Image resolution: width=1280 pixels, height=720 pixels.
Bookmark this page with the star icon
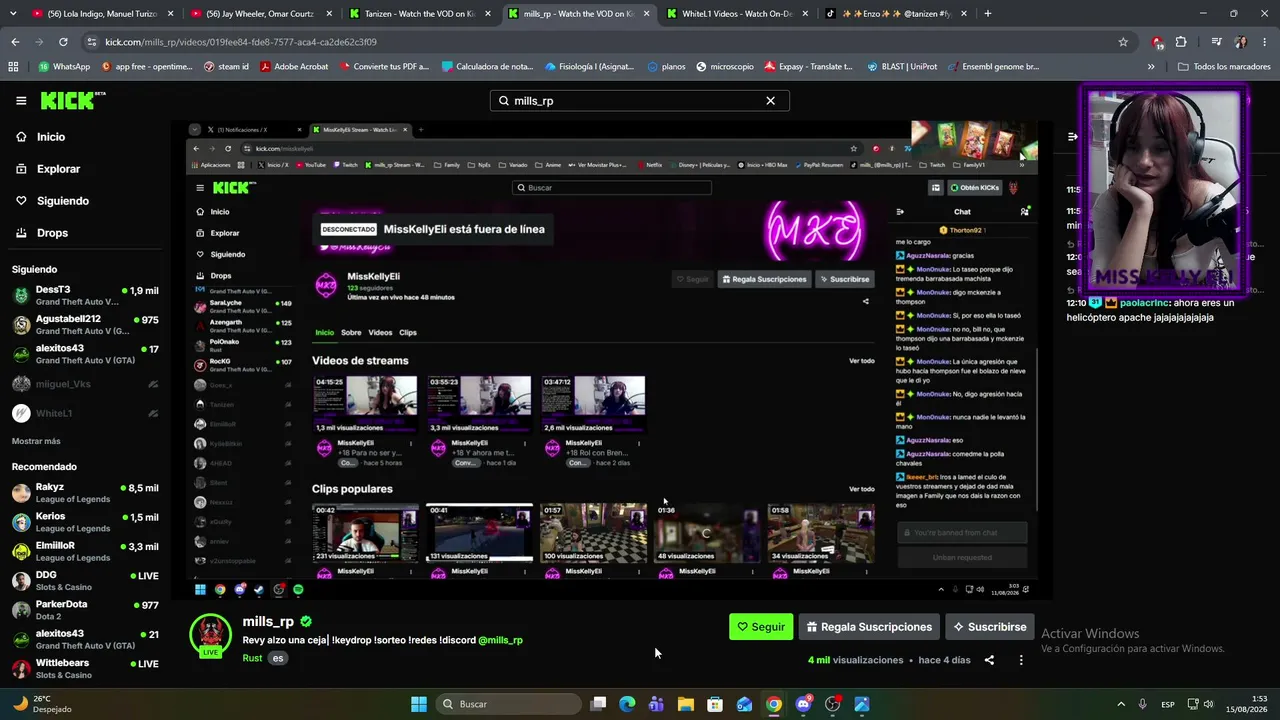point(1123,42)
